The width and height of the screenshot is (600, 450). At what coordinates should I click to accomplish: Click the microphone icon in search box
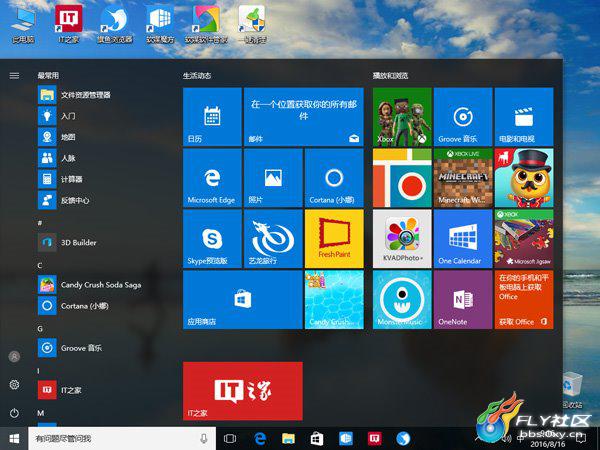[204, 439]
